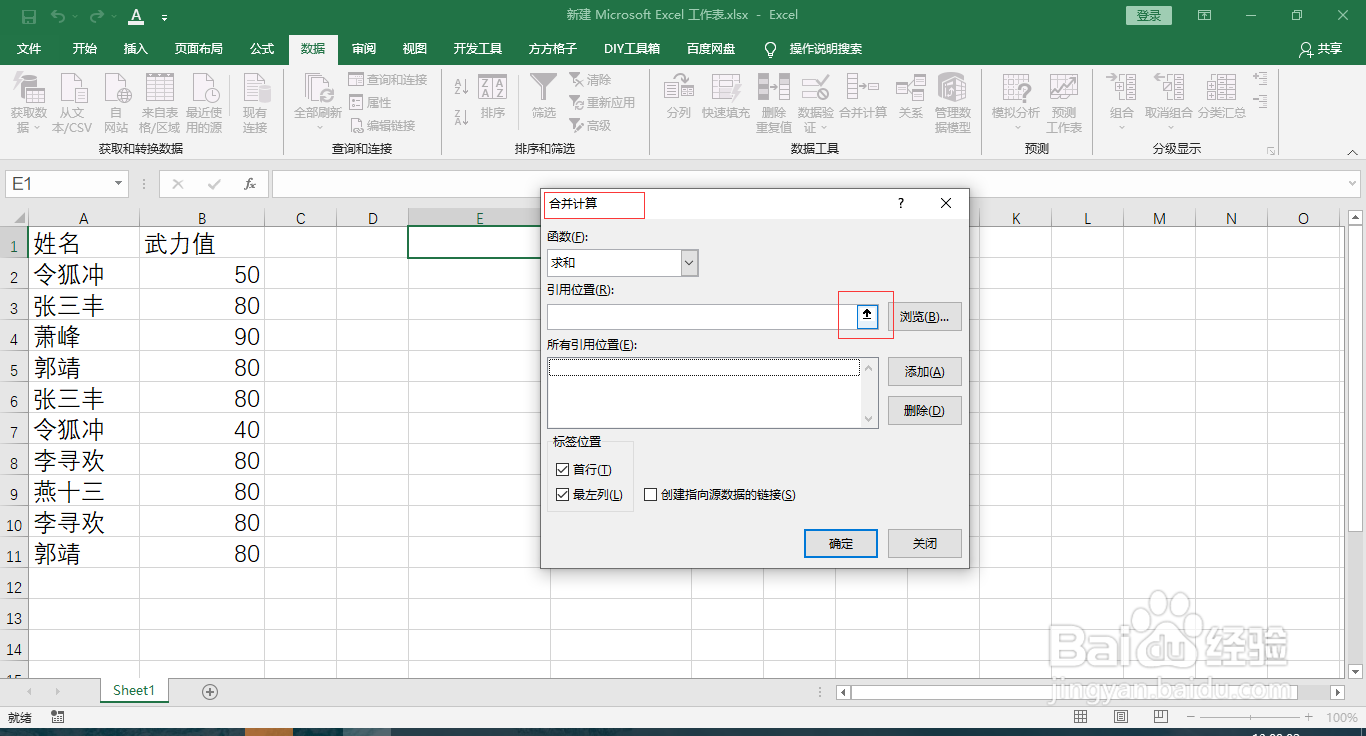1366x736 pixels.
Task: Enable 创建指向源数据的链接 checkbox
Action: [x=651, y=494]
